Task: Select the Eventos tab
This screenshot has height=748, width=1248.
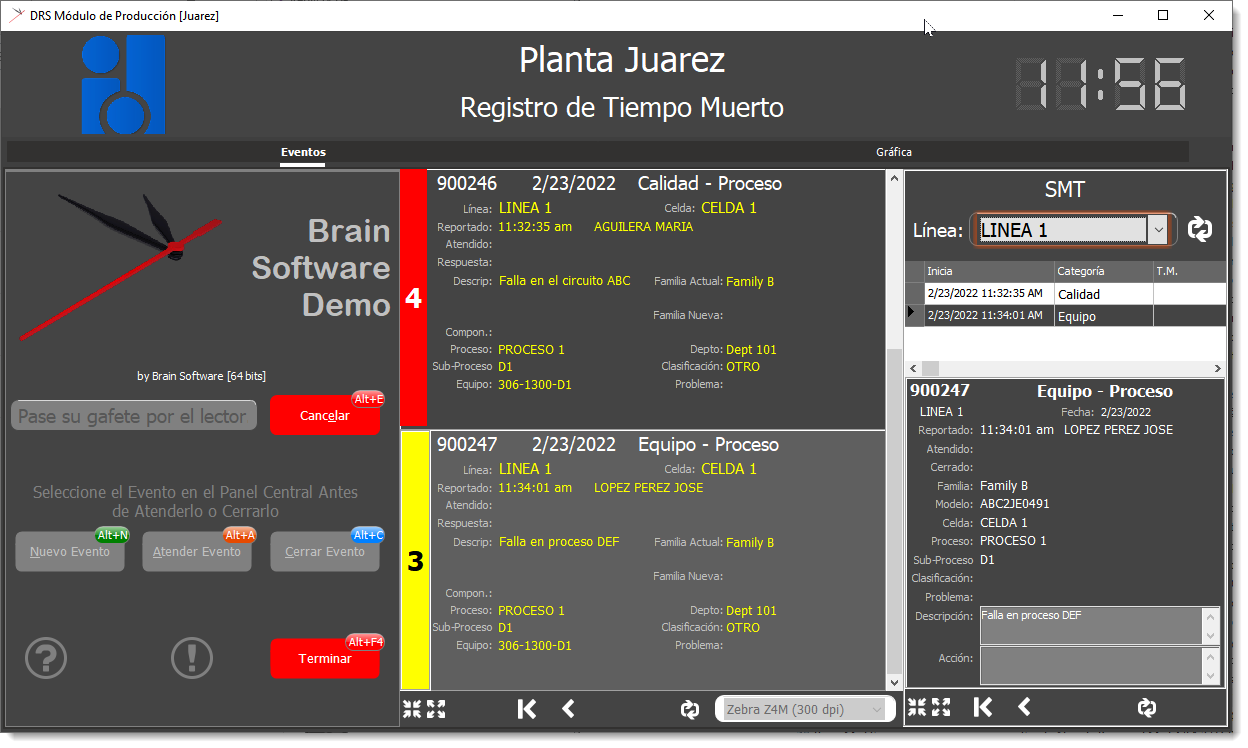Action: click(x=303, y=152)
